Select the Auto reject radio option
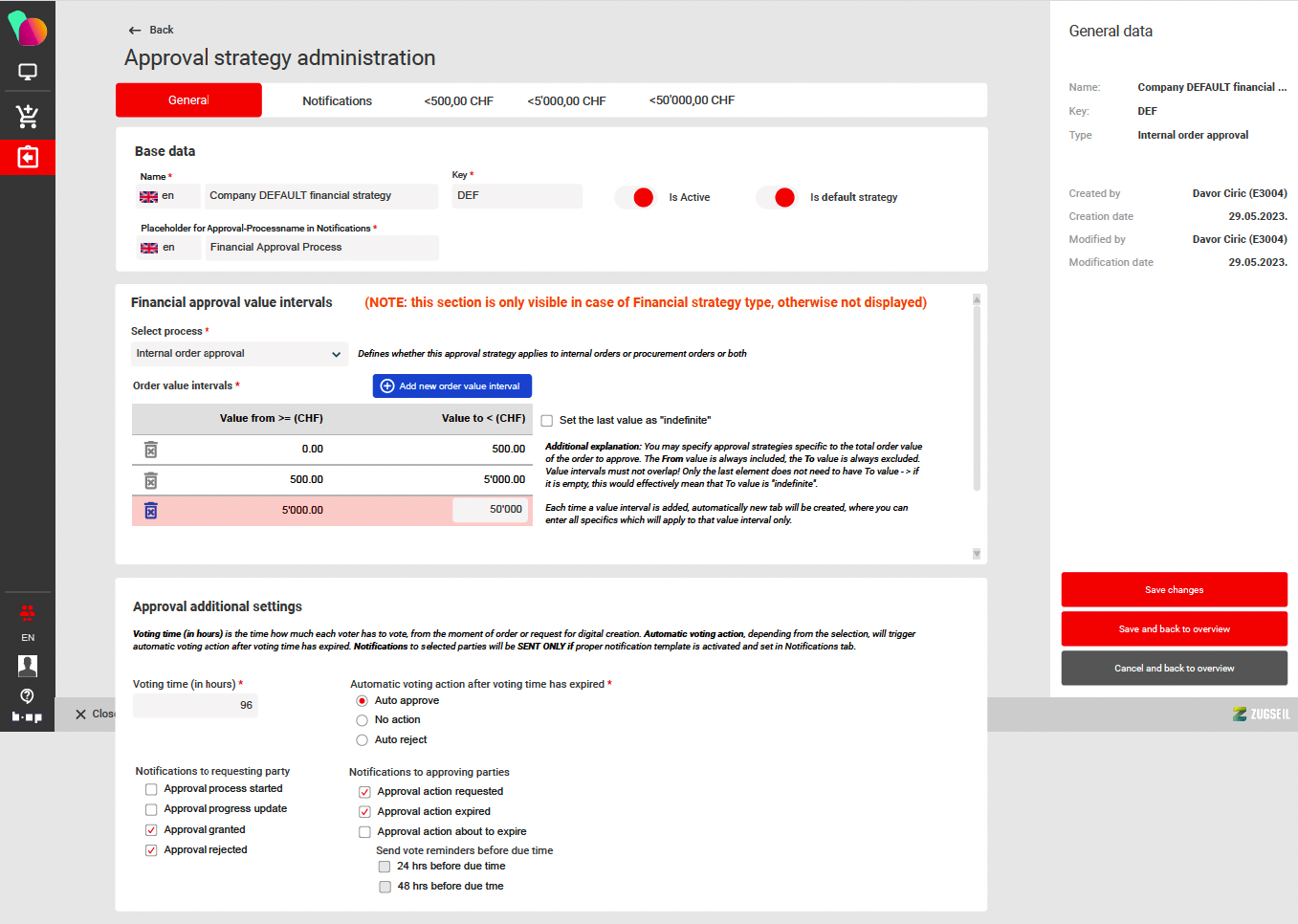This screenshot has height=924, width=1298. pos(362,740)
